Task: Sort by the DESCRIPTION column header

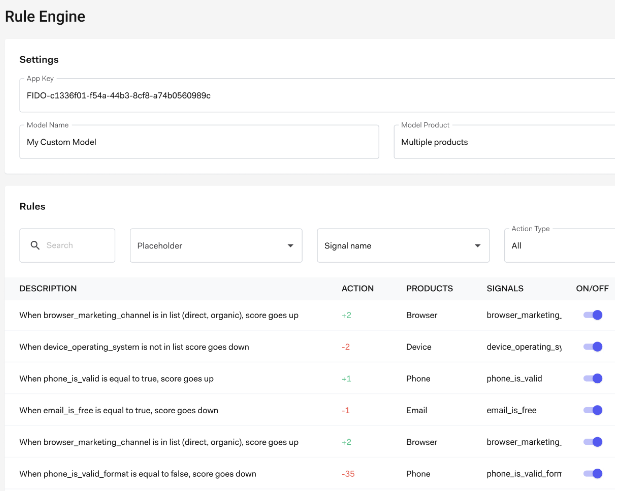Action: [x=48, y=289]
